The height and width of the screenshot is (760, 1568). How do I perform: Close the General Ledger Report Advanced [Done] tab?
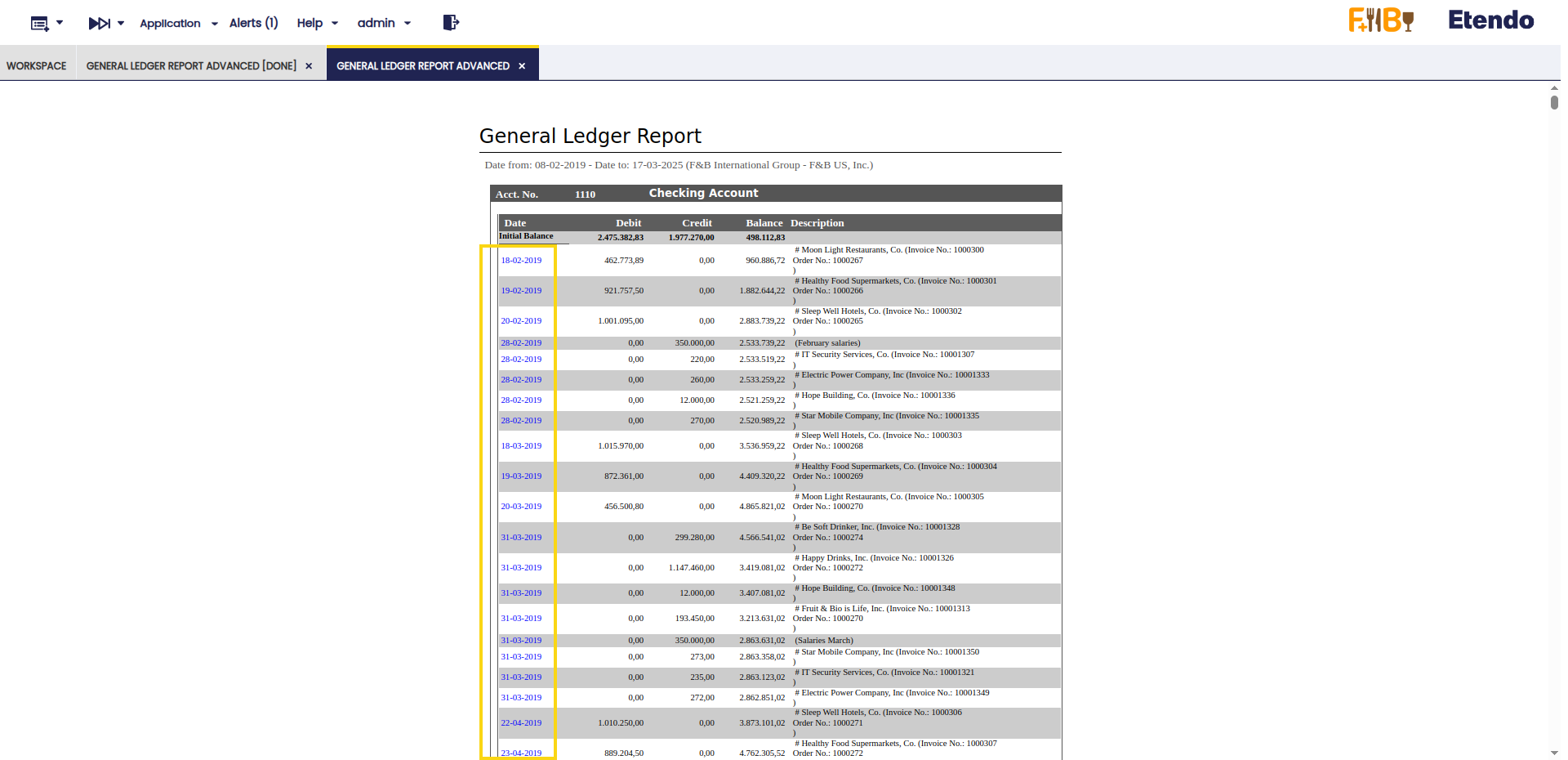pyautogui.click(x=309, y=66)
